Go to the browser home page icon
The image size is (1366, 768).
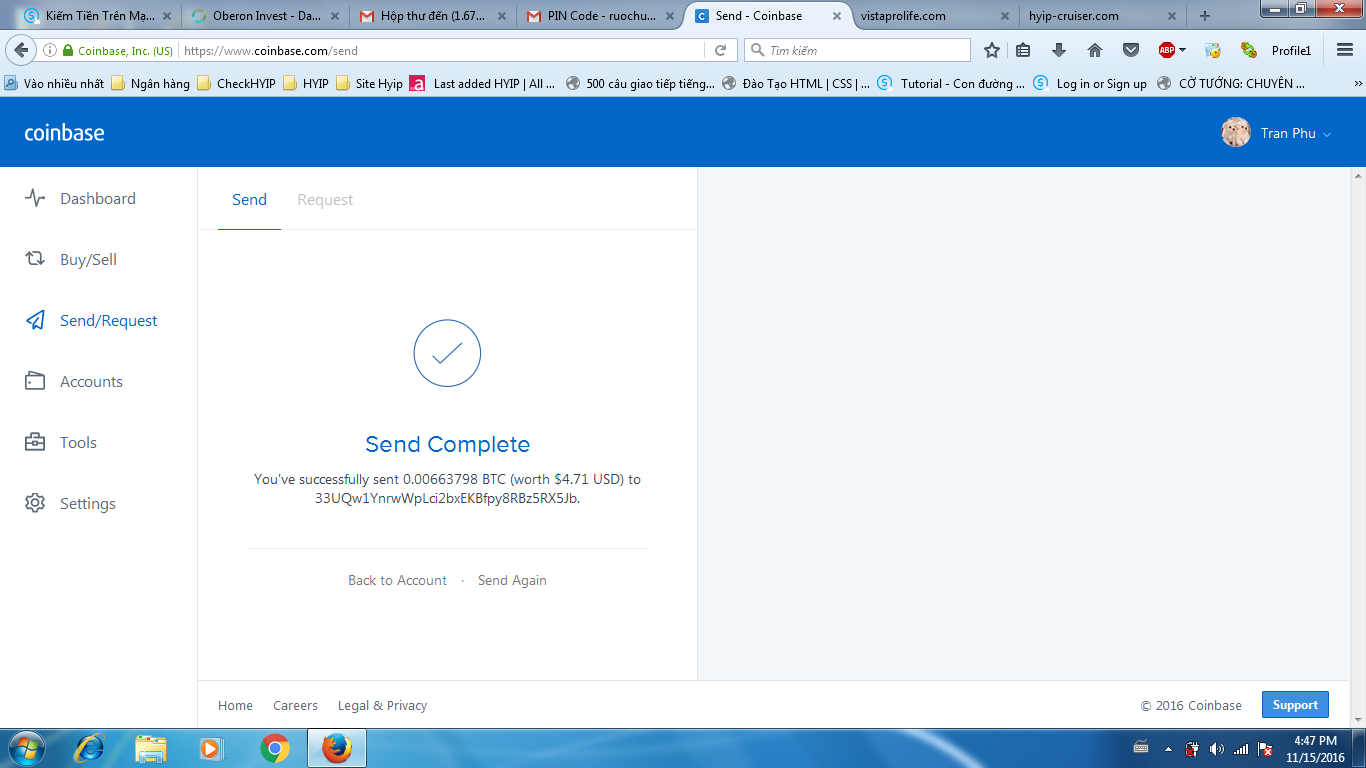1095,50
